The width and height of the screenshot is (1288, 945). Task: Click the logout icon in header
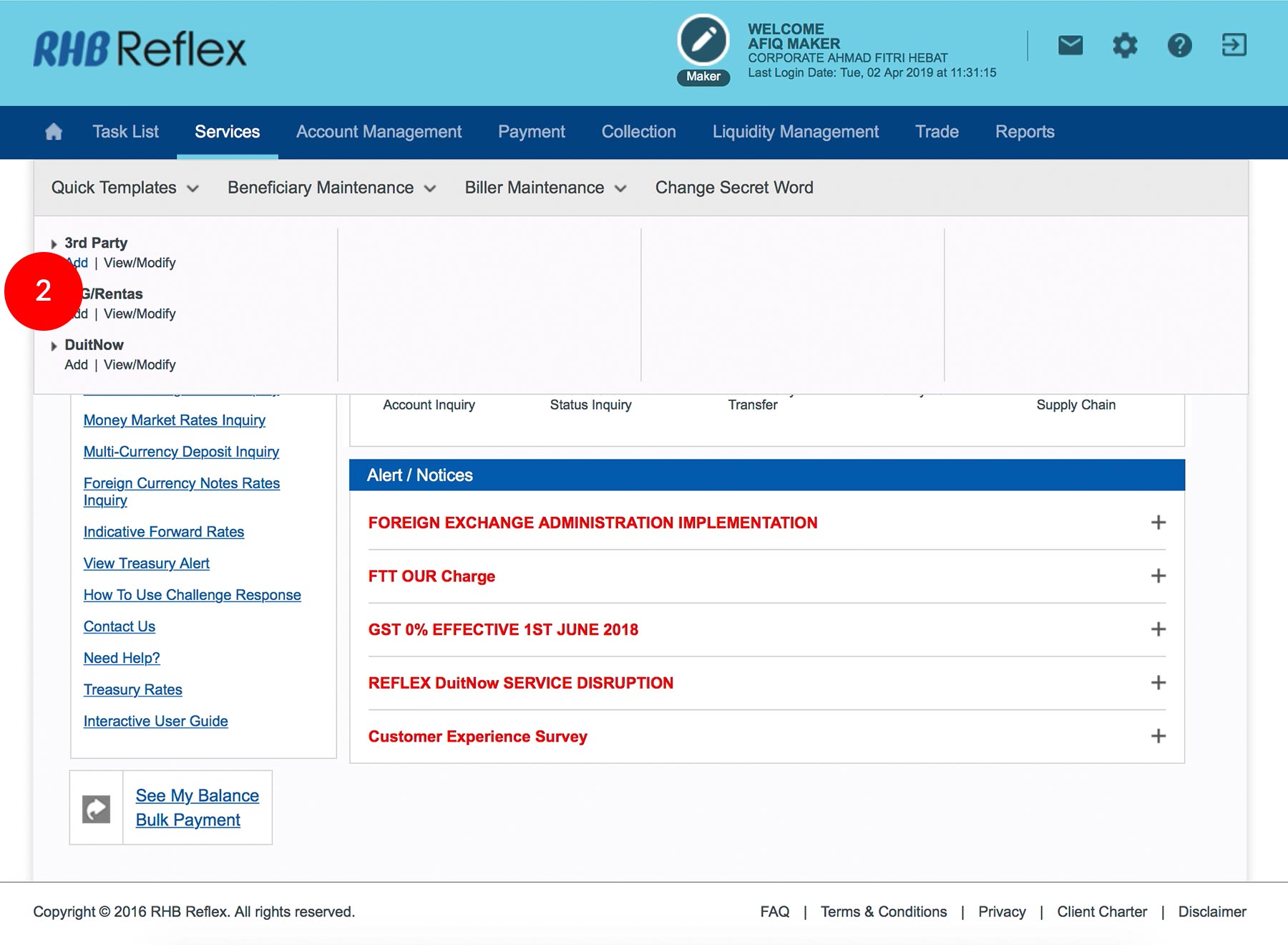1234,46
